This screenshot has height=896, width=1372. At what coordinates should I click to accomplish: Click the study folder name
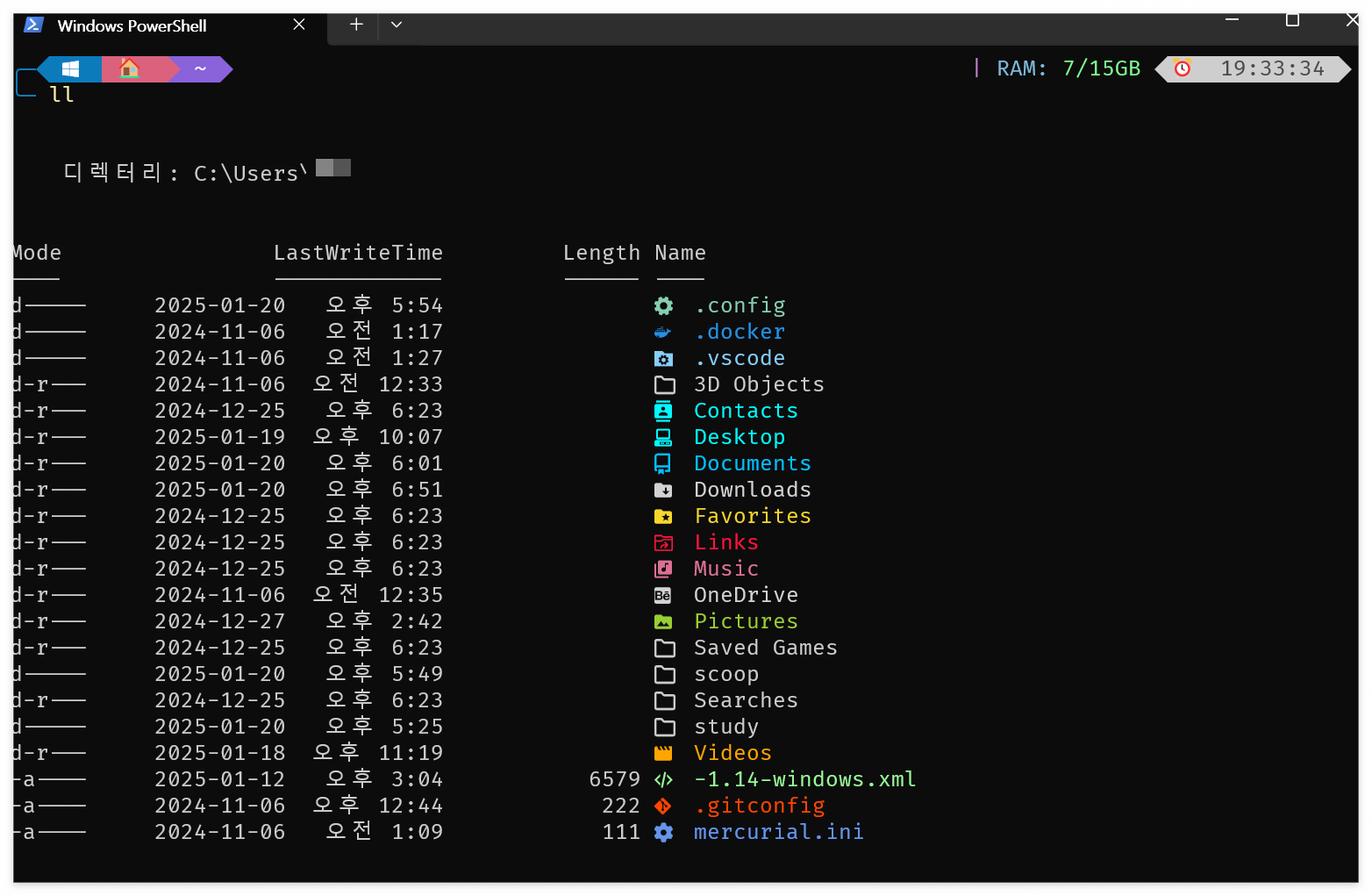(x=726, y=727)
